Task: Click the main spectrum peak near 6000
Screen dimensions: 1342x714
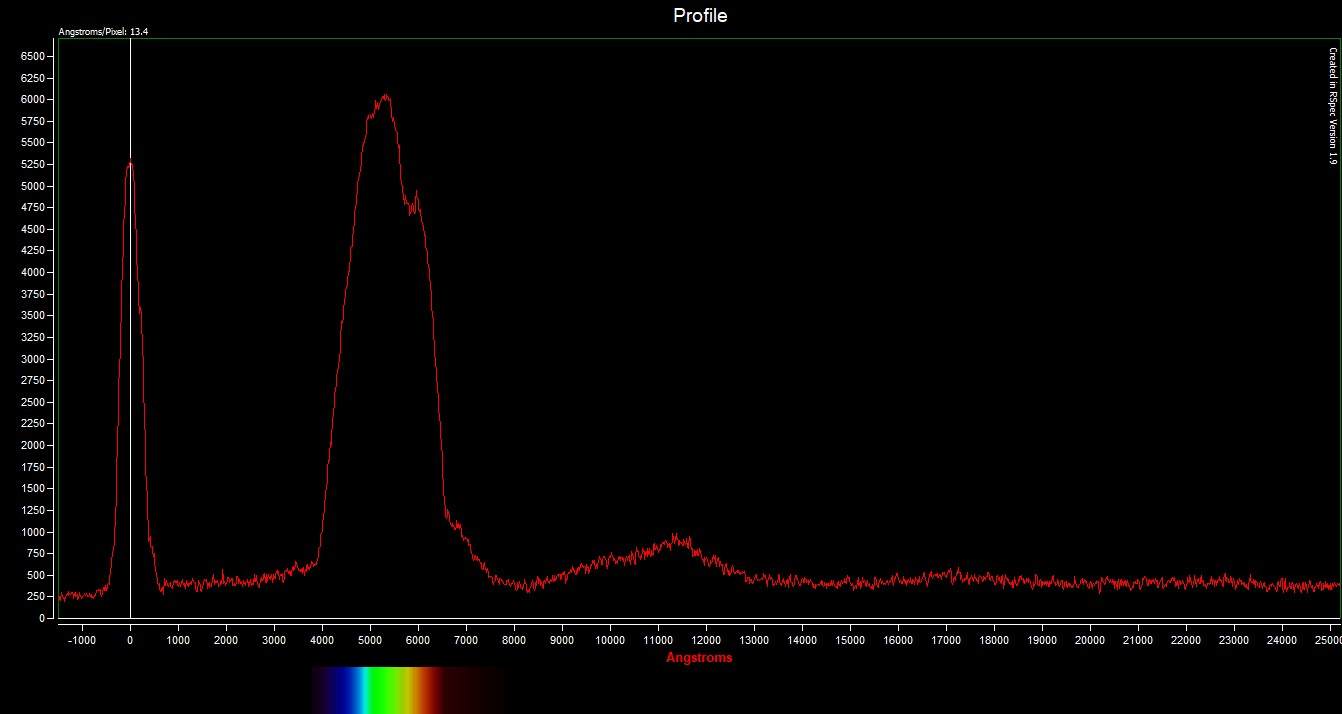Action: pos(383,98)
